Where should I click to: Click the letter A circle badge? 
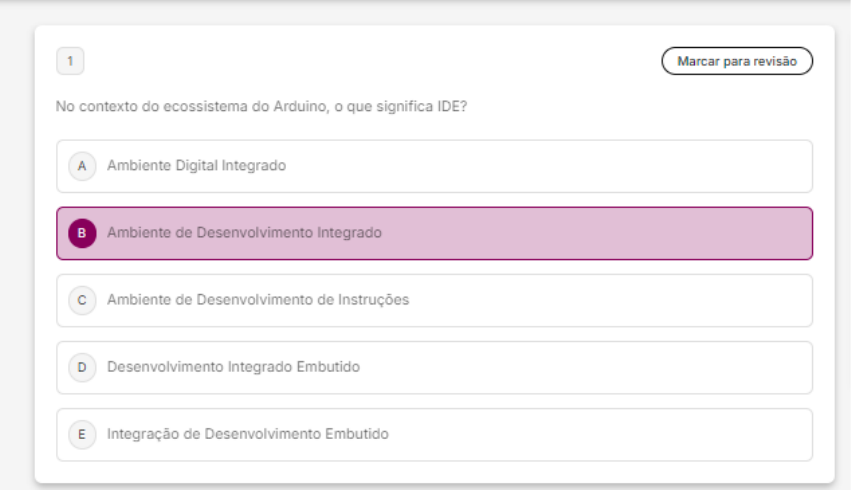point(81,166)
